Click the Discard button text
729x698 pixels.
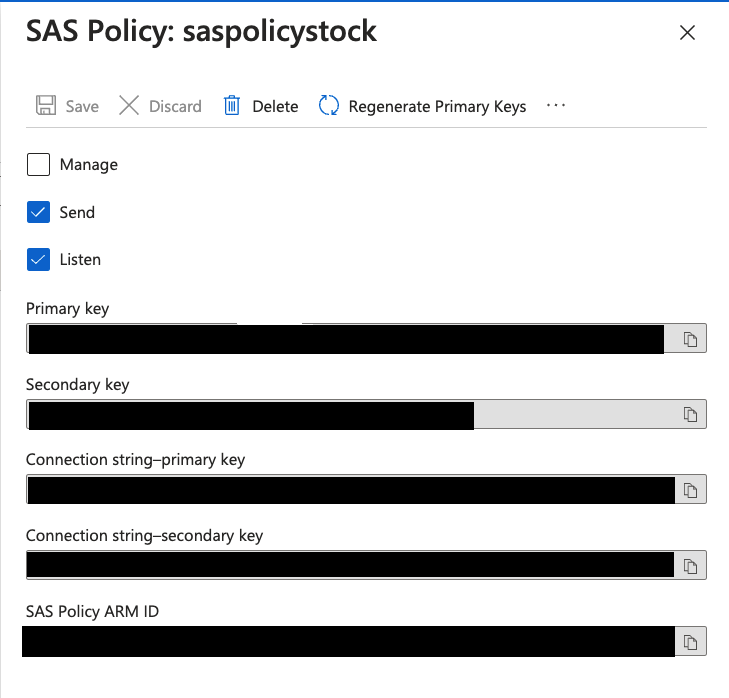pos(175,107)
